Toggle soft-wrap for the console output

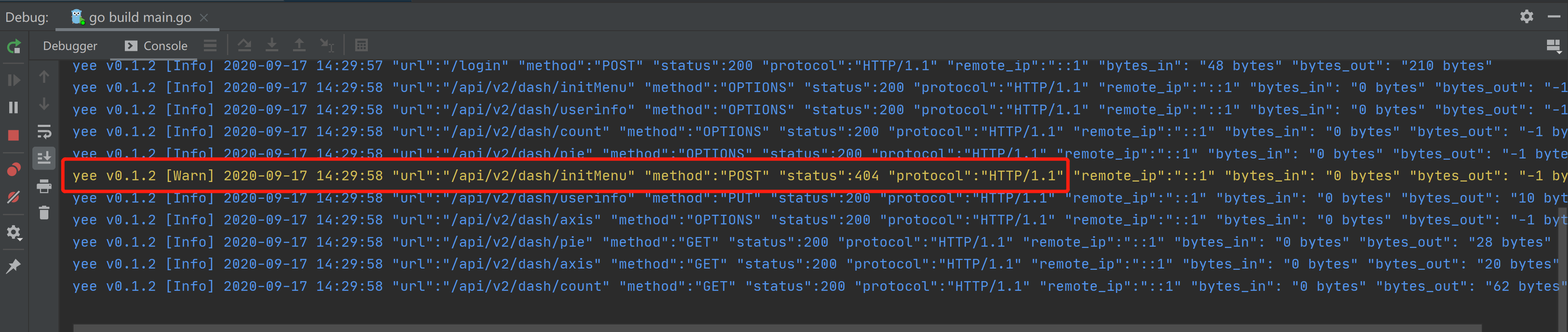44,132
